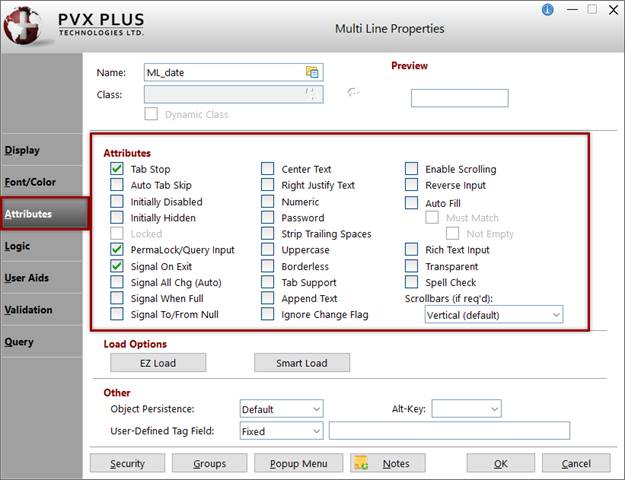
Task: Enable the Password checkbox
Action: coord(267,218)
